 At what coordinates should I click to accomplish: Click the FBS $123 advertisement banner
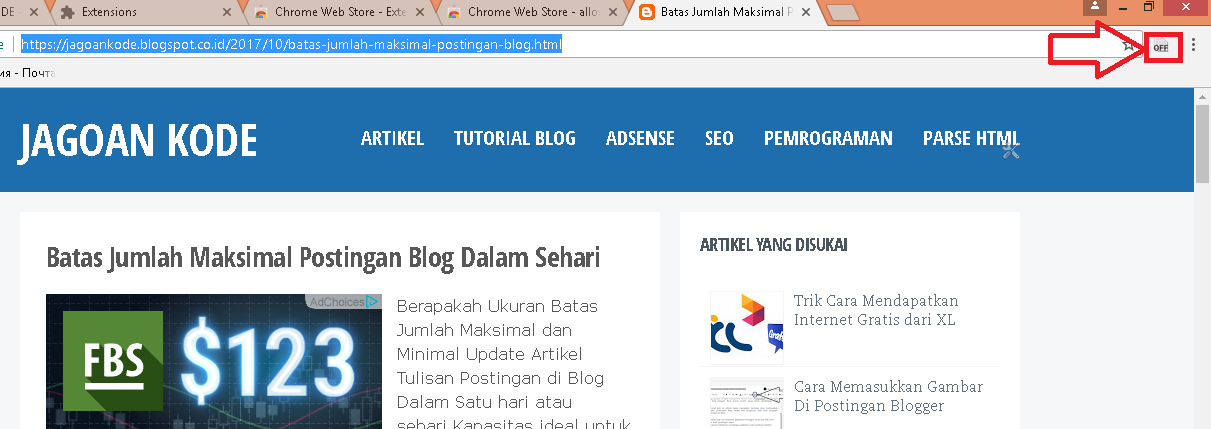(214, 361)
